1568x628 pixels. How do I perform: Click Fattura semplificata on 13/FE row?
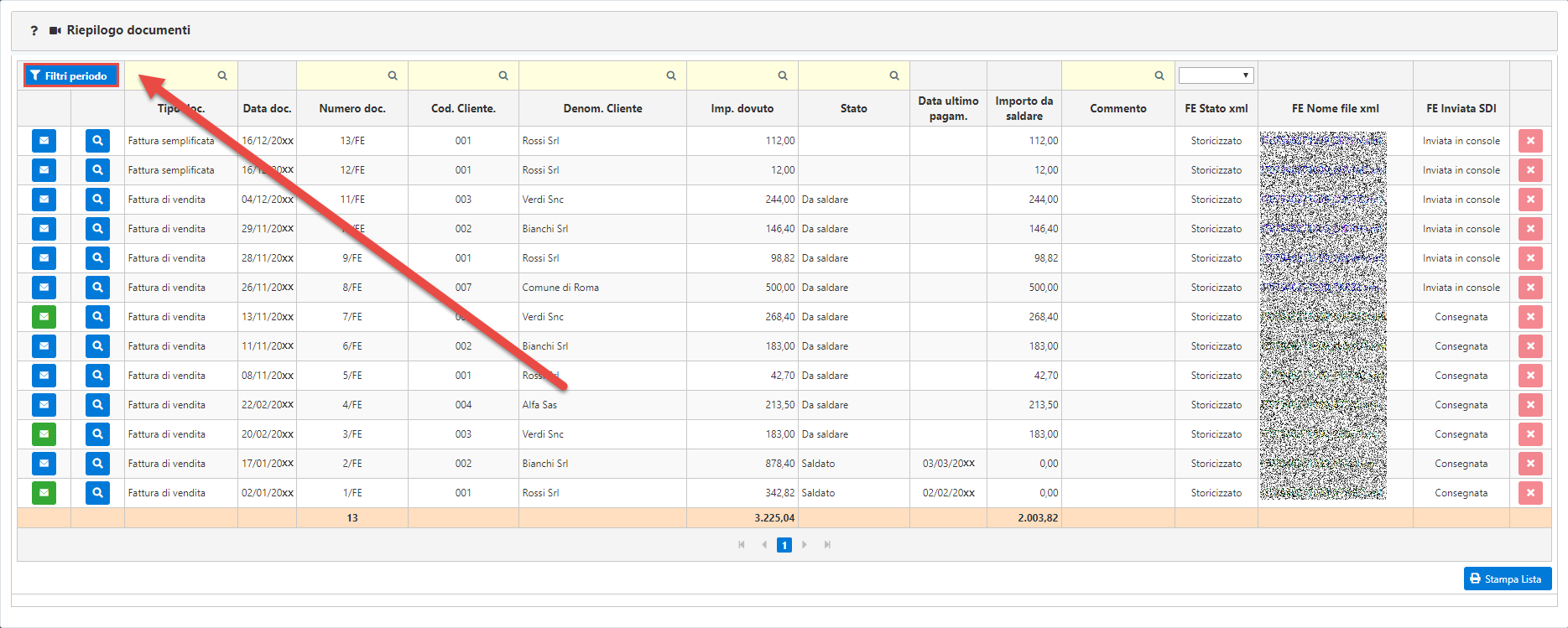(171, 141)
